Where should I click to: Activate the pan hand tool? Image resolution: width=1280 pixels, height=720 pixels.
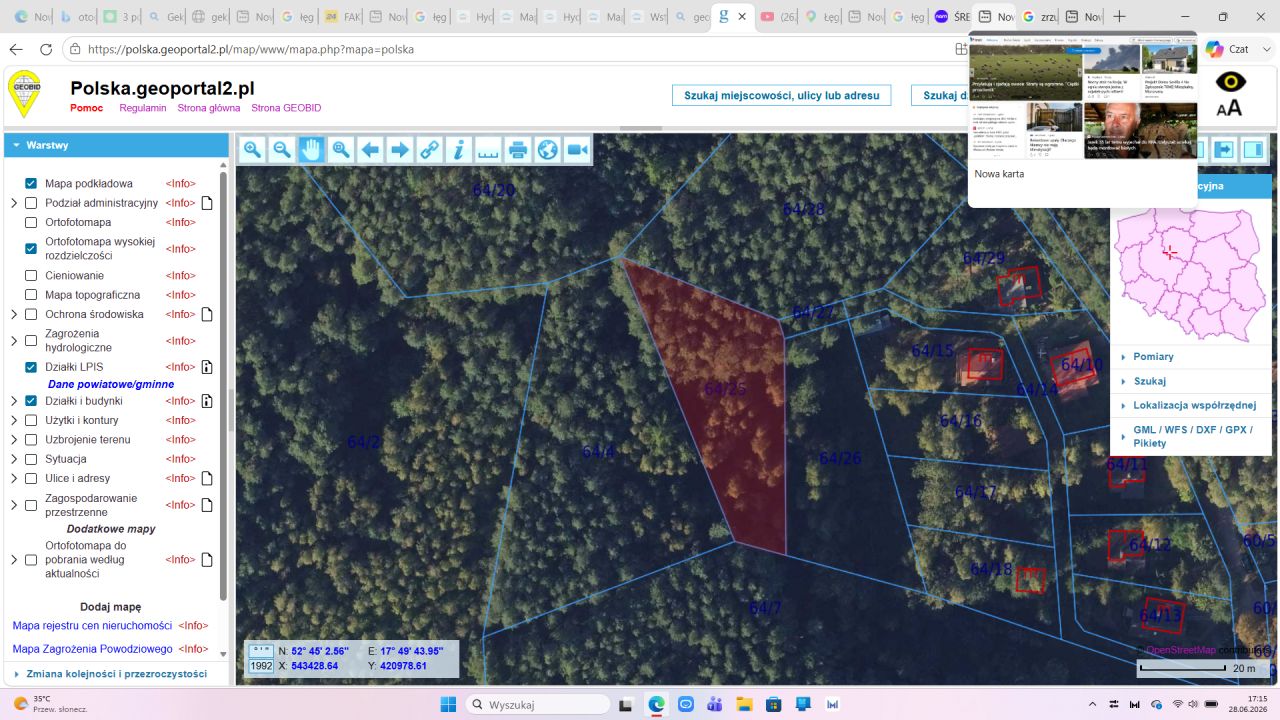pos(312,150)
